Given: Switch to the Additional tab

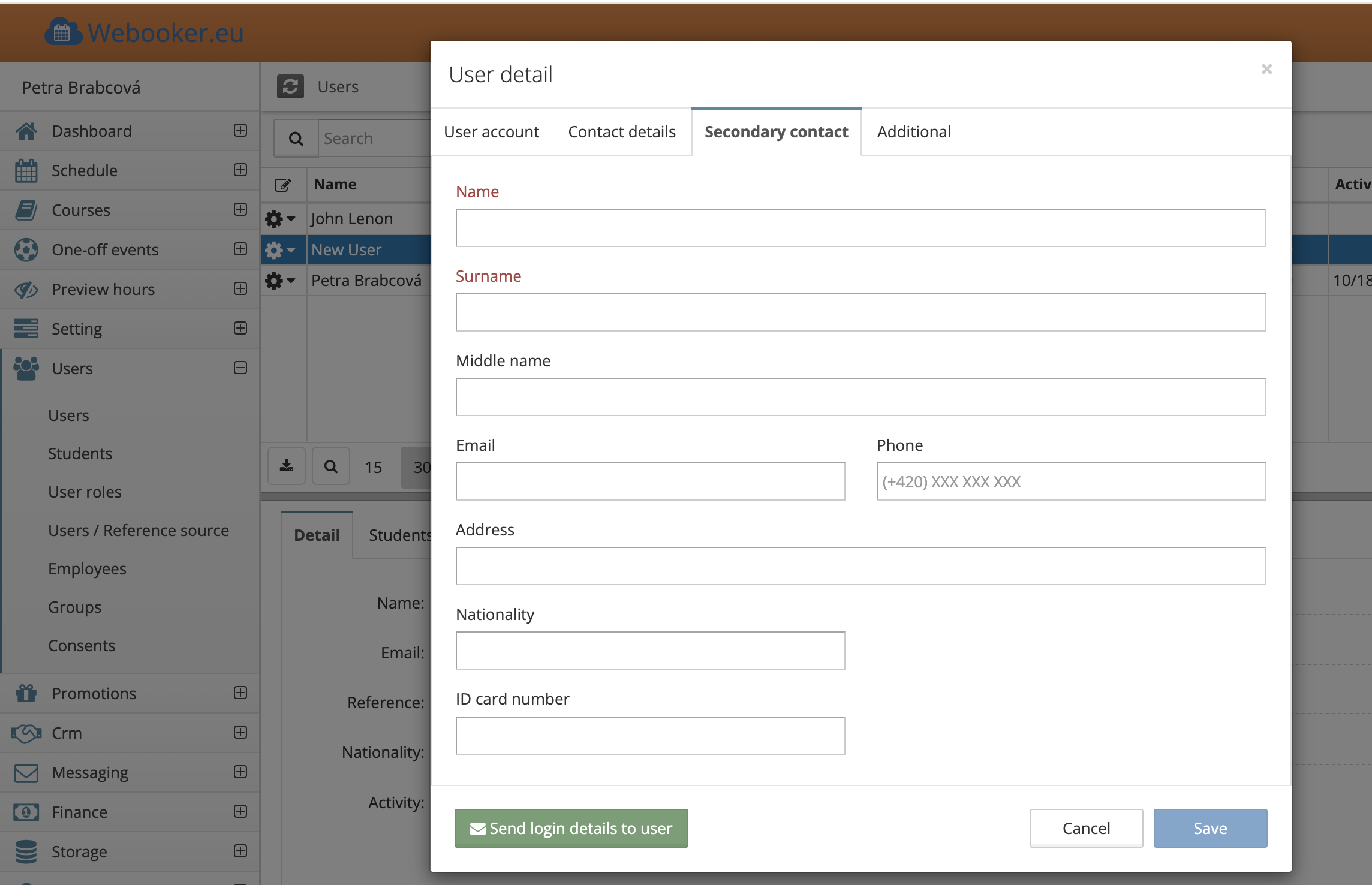Looking at the screenshot, I should click(914, 132).
